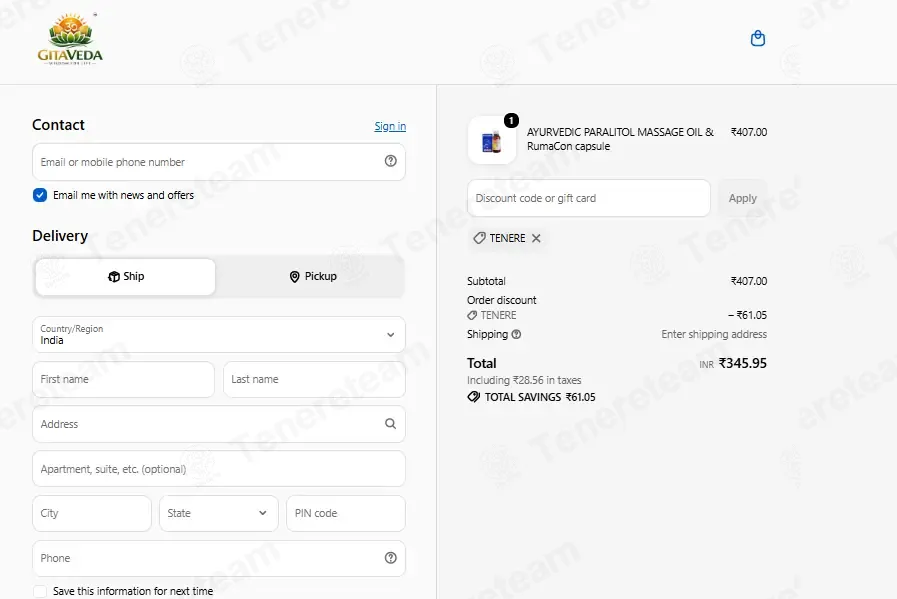
Task: Focus the City field
Action: (92, 513)
